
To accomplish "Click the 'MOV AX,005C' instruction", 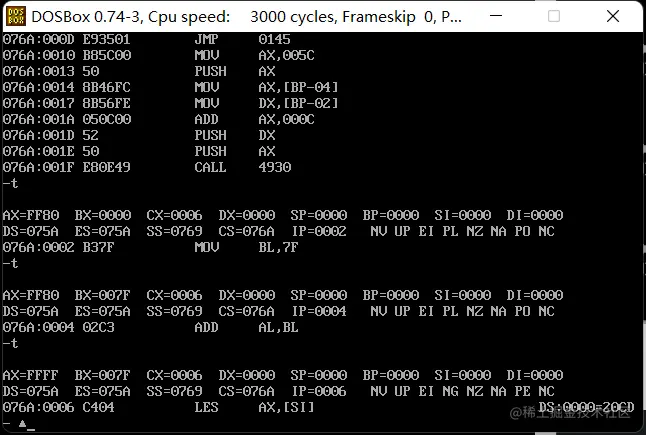I will coord(254,55).
